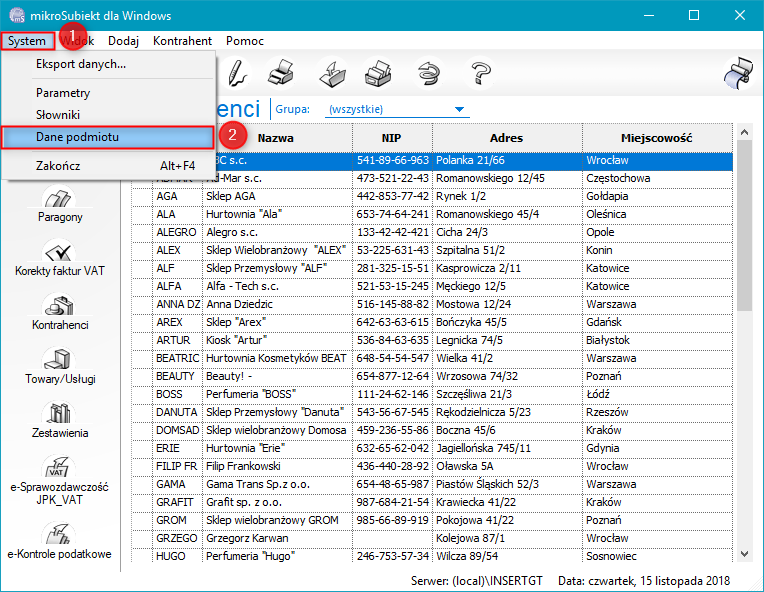This screenshot has height=592, width=764.
Task: Open Parametry from the System menu
Action: pos(63,93)
